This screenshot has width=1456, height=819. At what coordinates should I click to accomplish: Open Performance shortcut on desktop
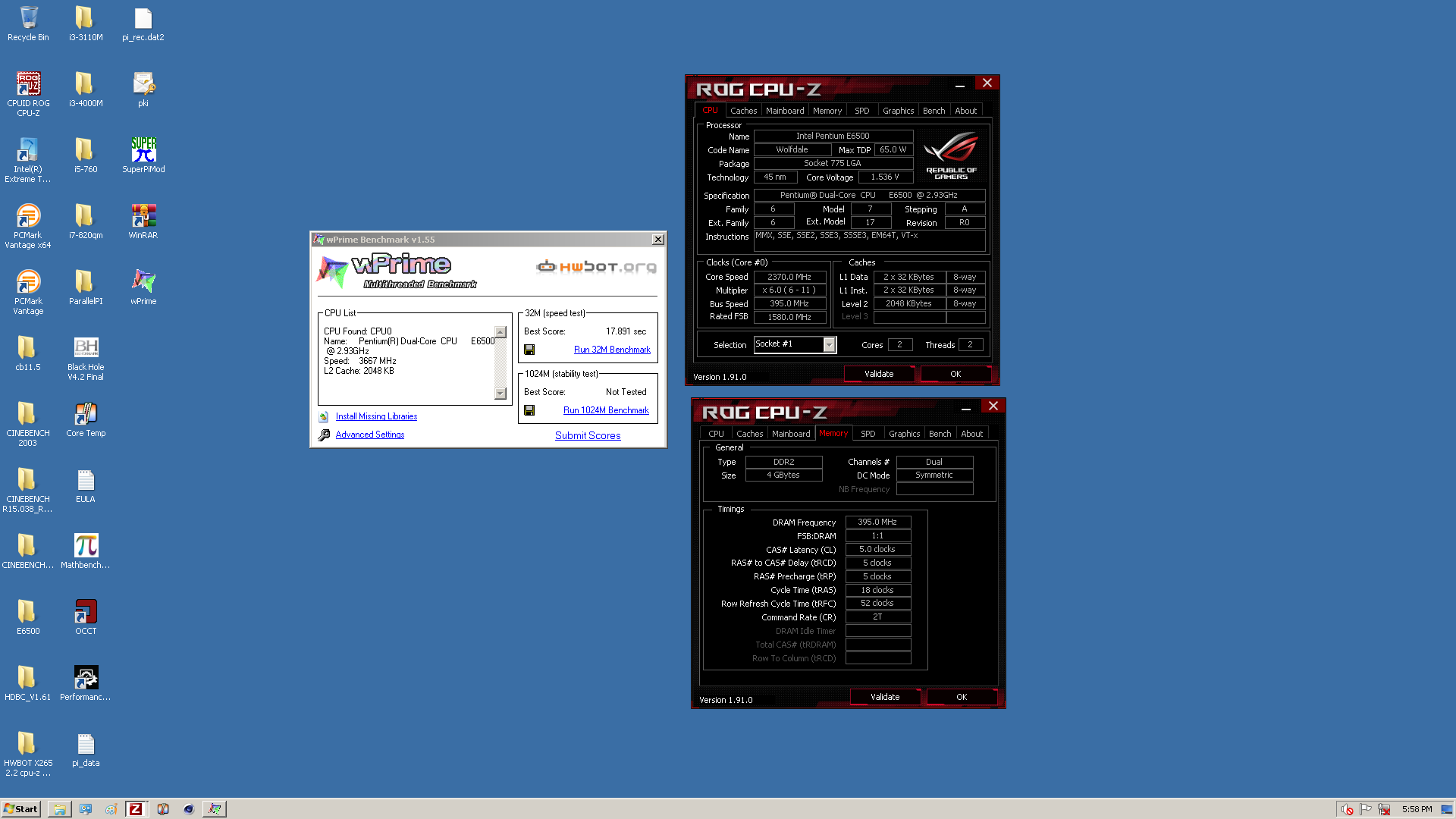click(x=86, y=683)
